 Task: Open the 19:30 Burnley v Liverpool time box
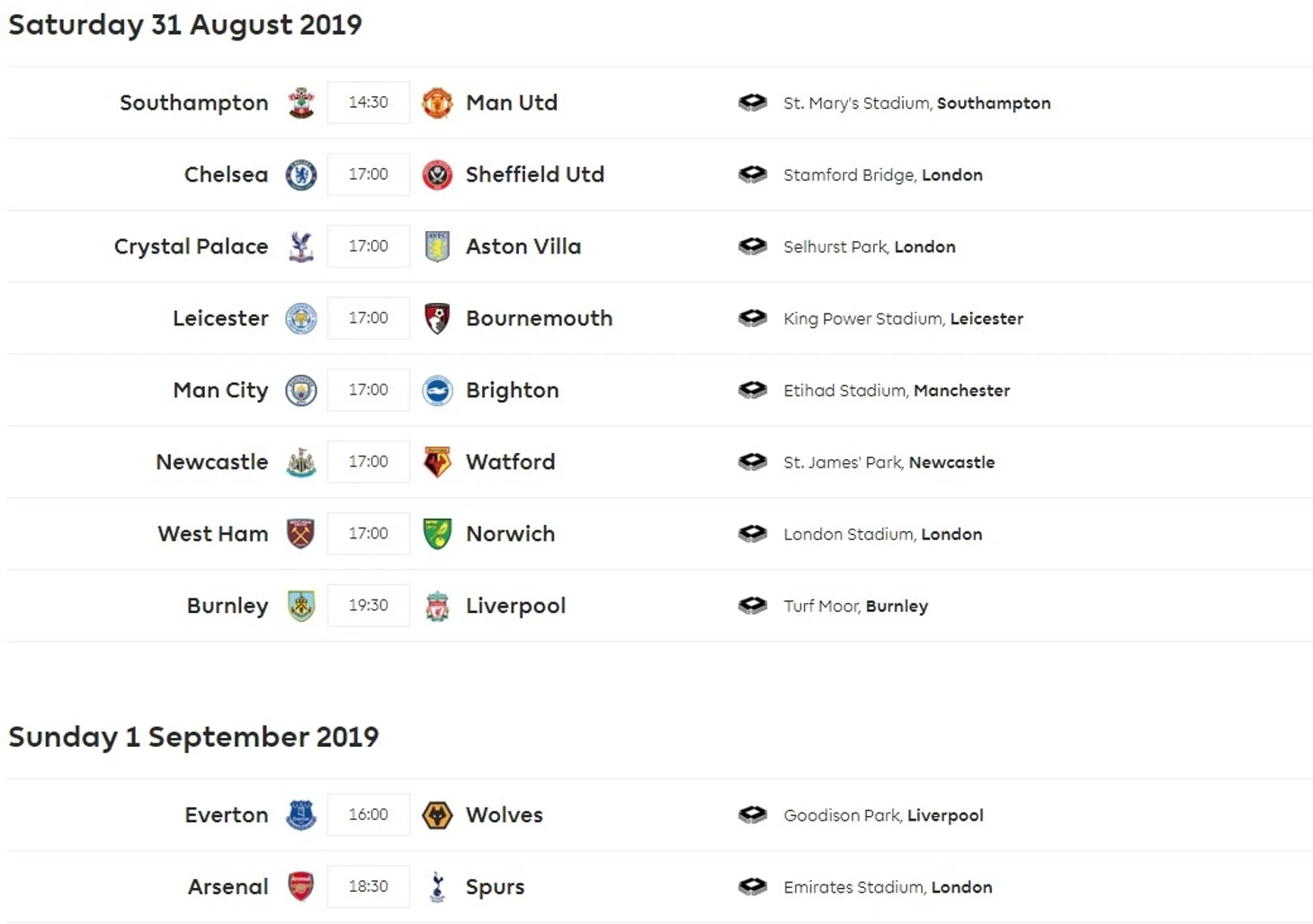pyautogui.click(x=369, y=606)
